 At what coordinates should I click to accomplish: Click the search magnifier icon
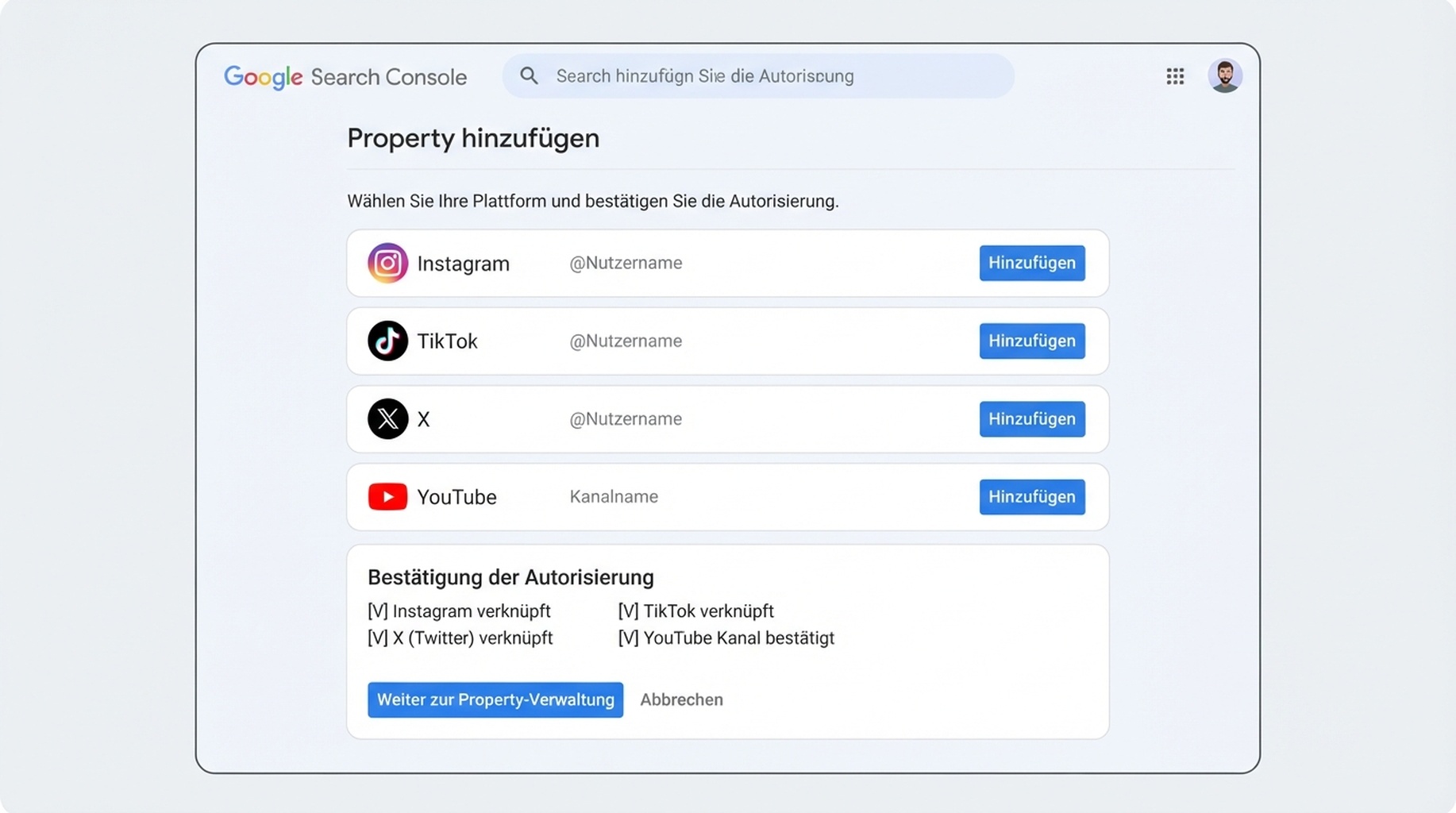[529, 76]
